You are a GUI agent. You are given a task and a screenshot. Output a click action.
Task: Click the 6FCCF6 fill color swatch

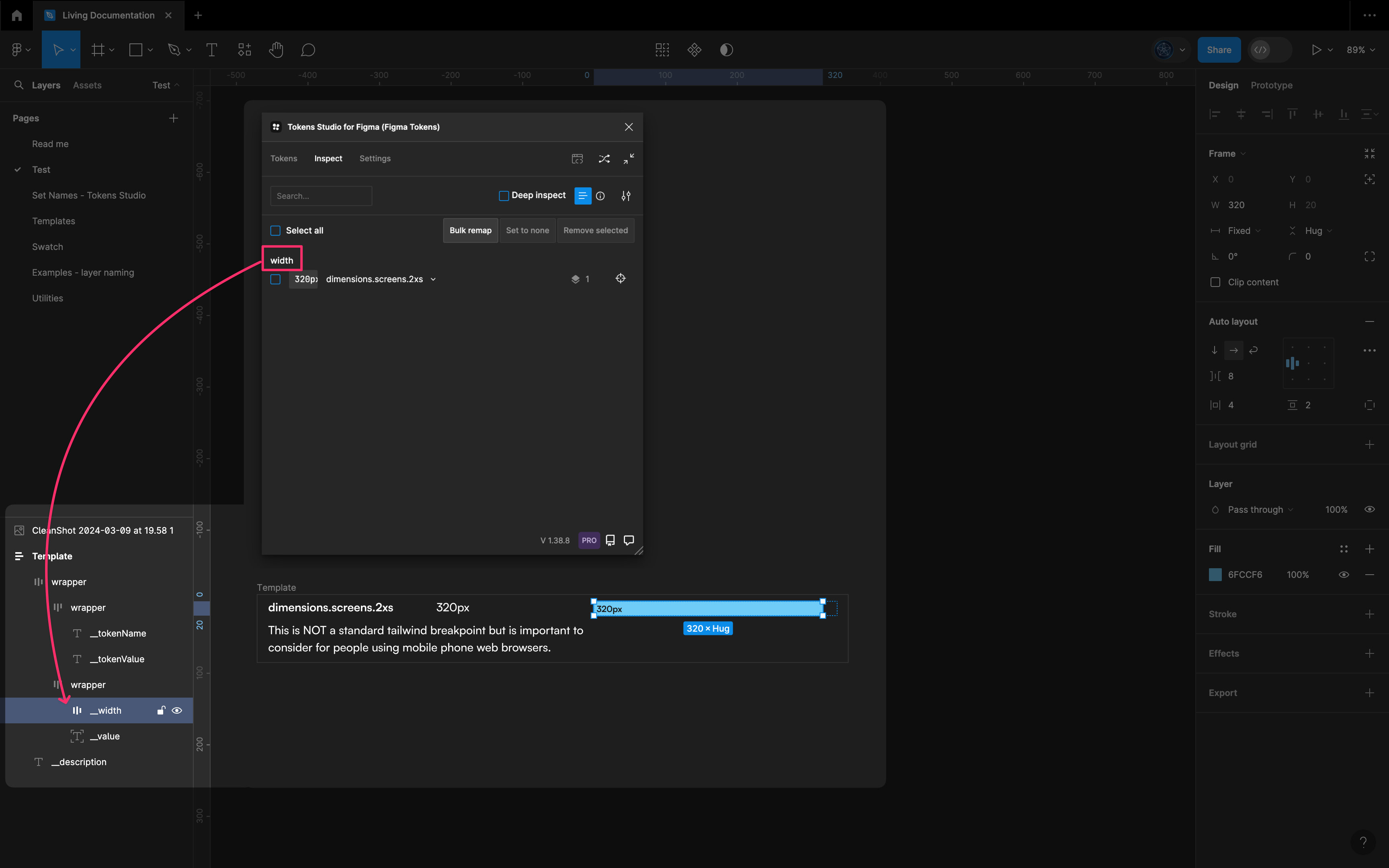[x=1215, y=575]
